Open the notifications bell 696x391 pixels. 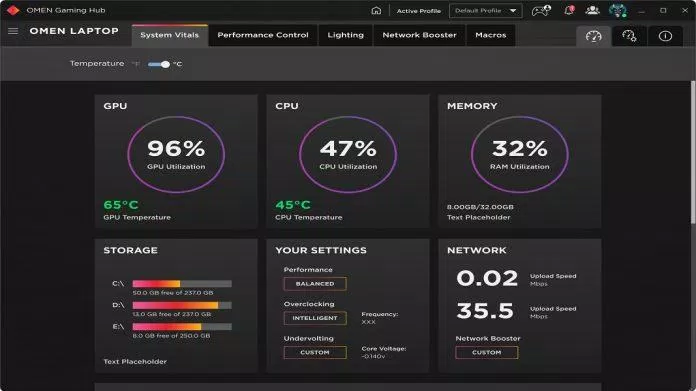tap(569, 10)
